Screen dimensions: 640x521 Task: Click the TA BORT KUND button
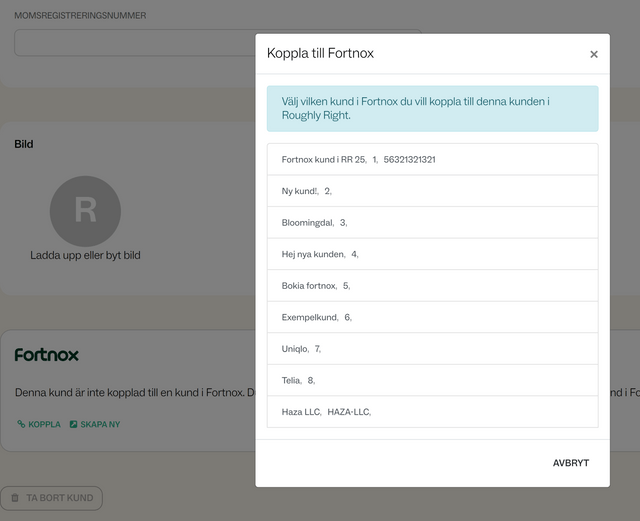[x=51, y=498]
